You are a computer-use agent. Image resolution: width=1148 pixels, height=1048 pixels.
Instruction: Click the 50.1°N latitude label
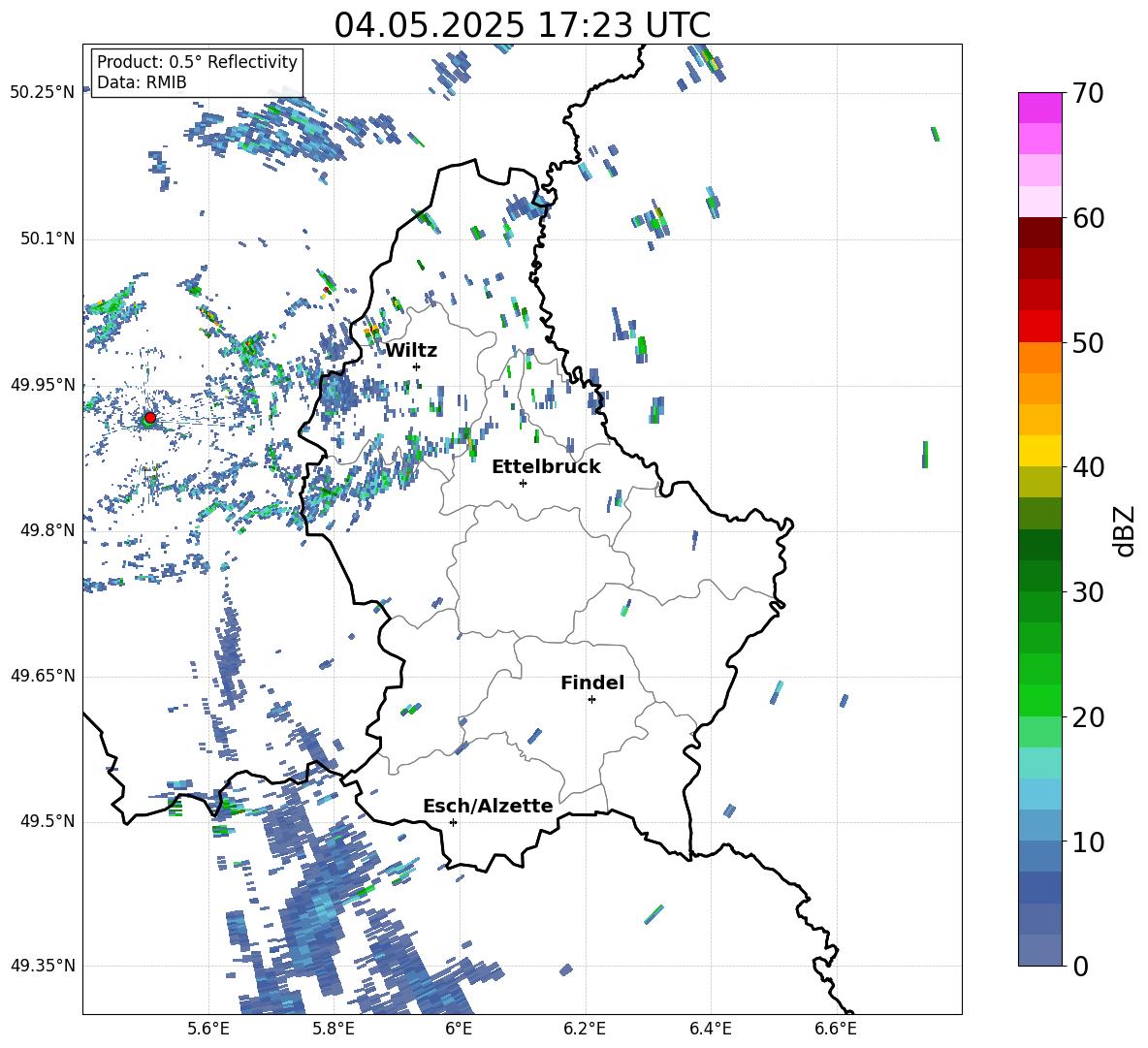48,239
